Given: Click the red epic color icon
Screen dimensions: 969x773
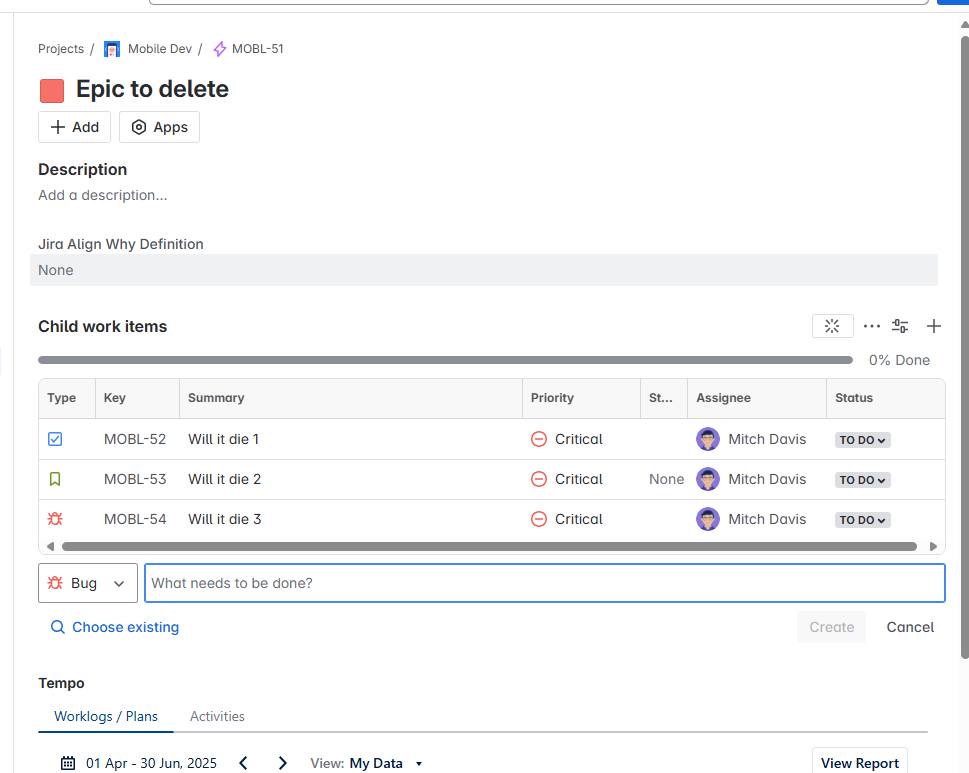Looking at the screenshot, I should pos(52,91).
